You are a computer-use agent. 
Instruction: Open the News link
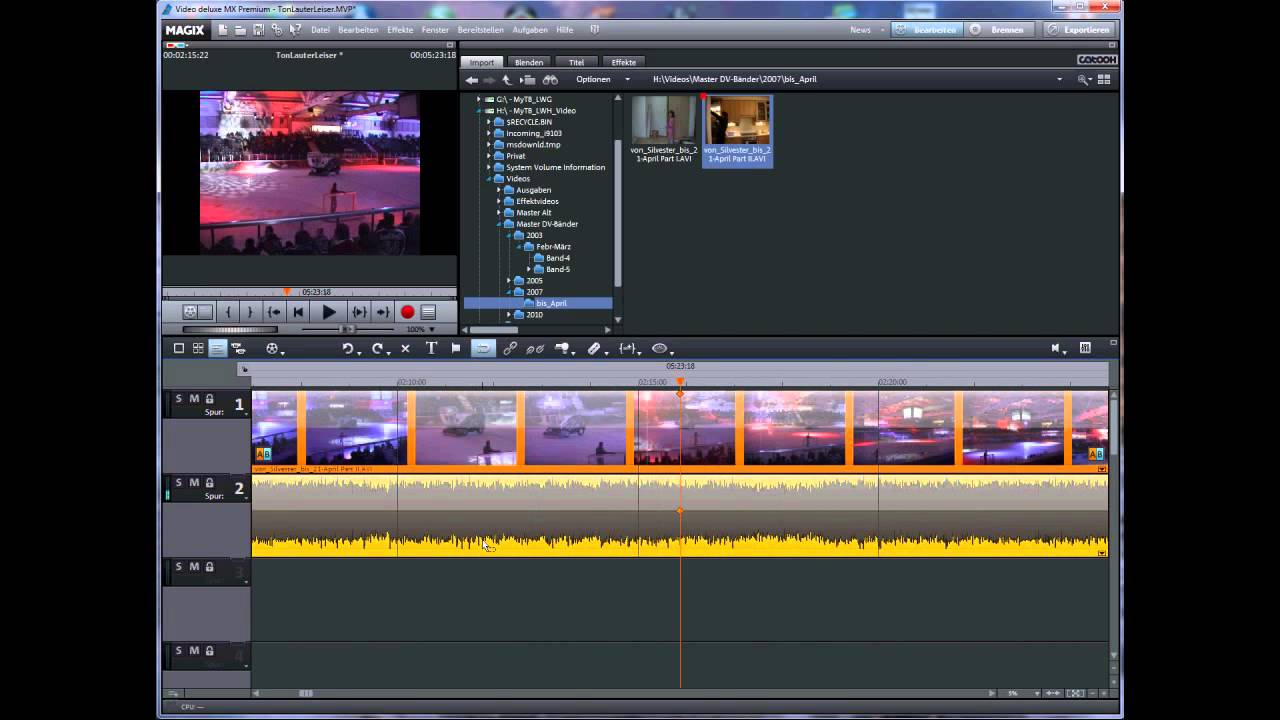click(860, 30)
